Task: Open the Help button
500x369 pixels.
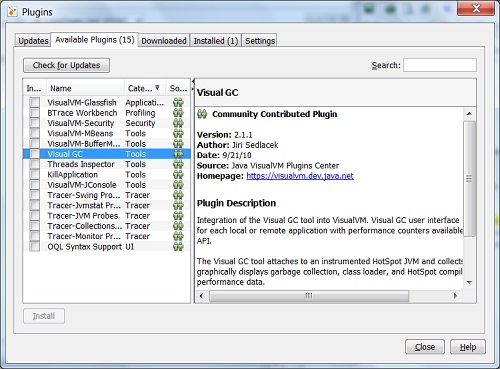Action: tap(468, 347)
